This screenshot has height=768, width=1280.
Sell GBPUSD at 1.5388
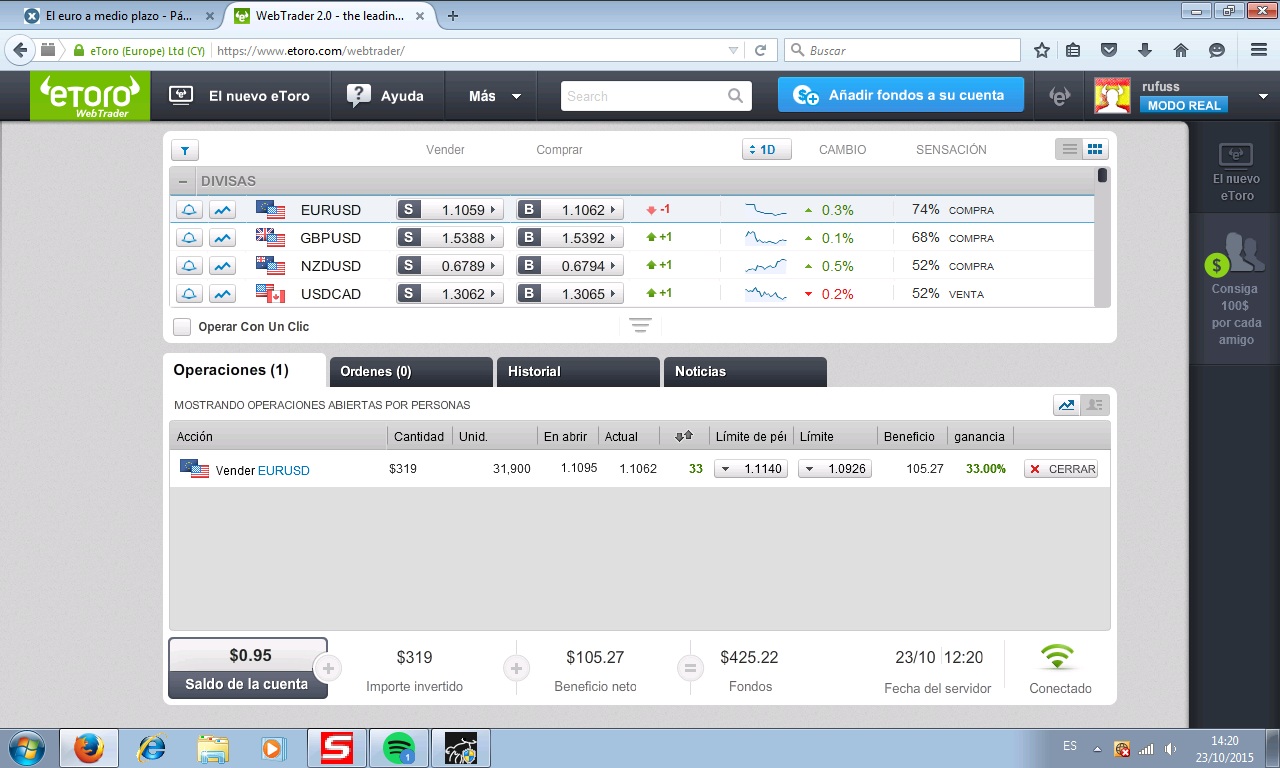(448, 238)
